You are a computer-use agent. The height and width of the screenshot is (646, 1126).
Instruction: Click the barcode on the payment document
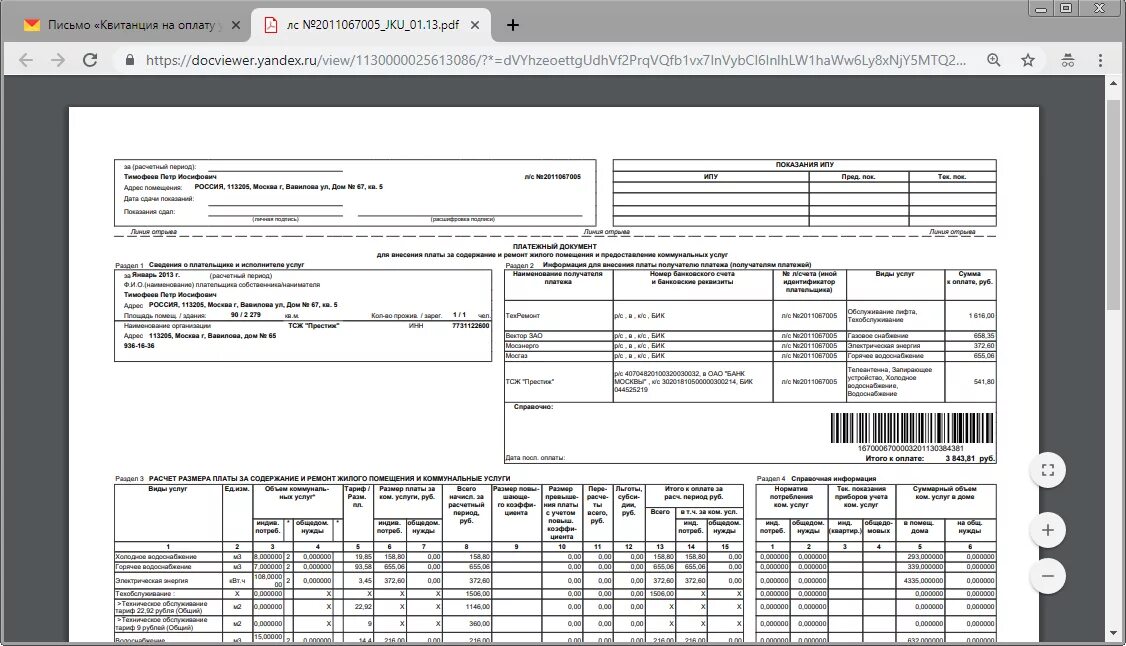[x=912, y=428]
